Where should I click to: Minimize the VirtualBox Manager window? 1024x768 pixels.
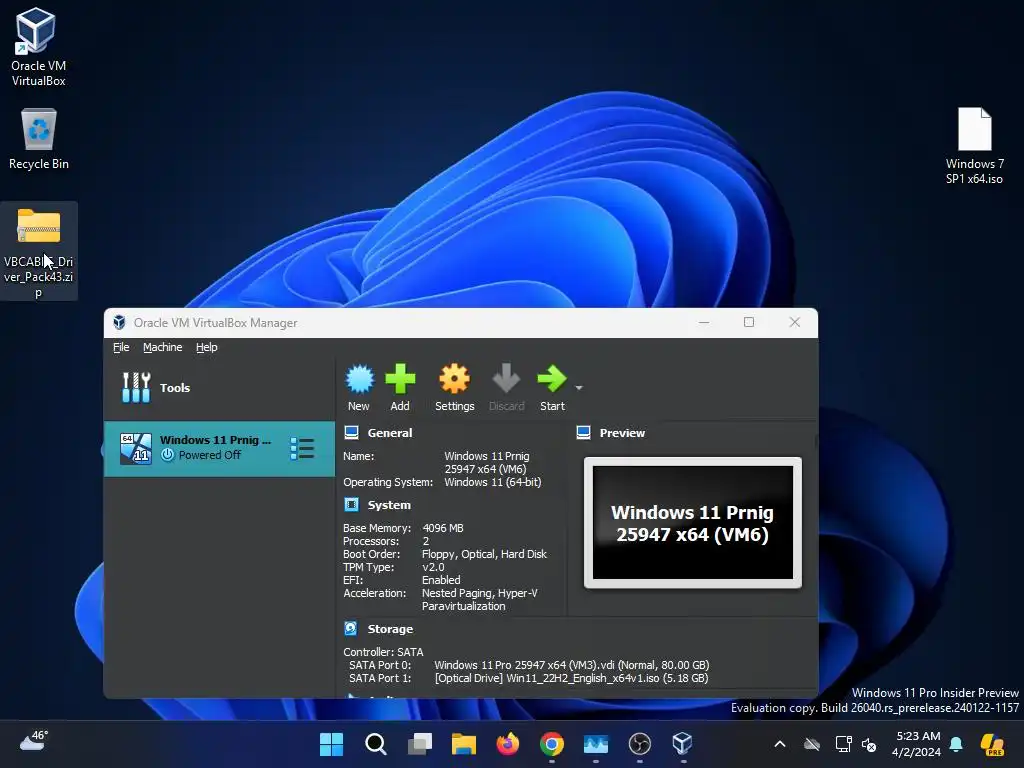tap(704, 323)
